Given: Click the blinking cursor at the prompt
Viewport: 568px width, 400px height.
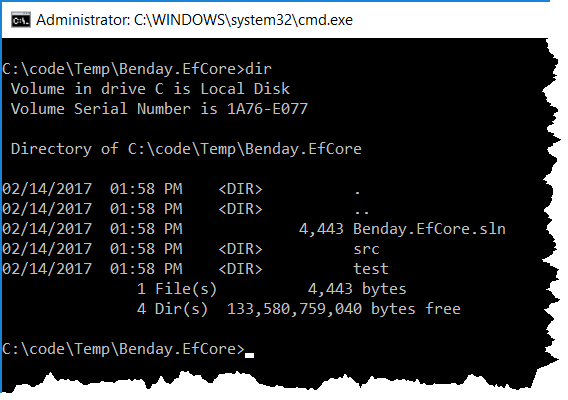Looking at the screenshot, I should (x=249, y=355).
